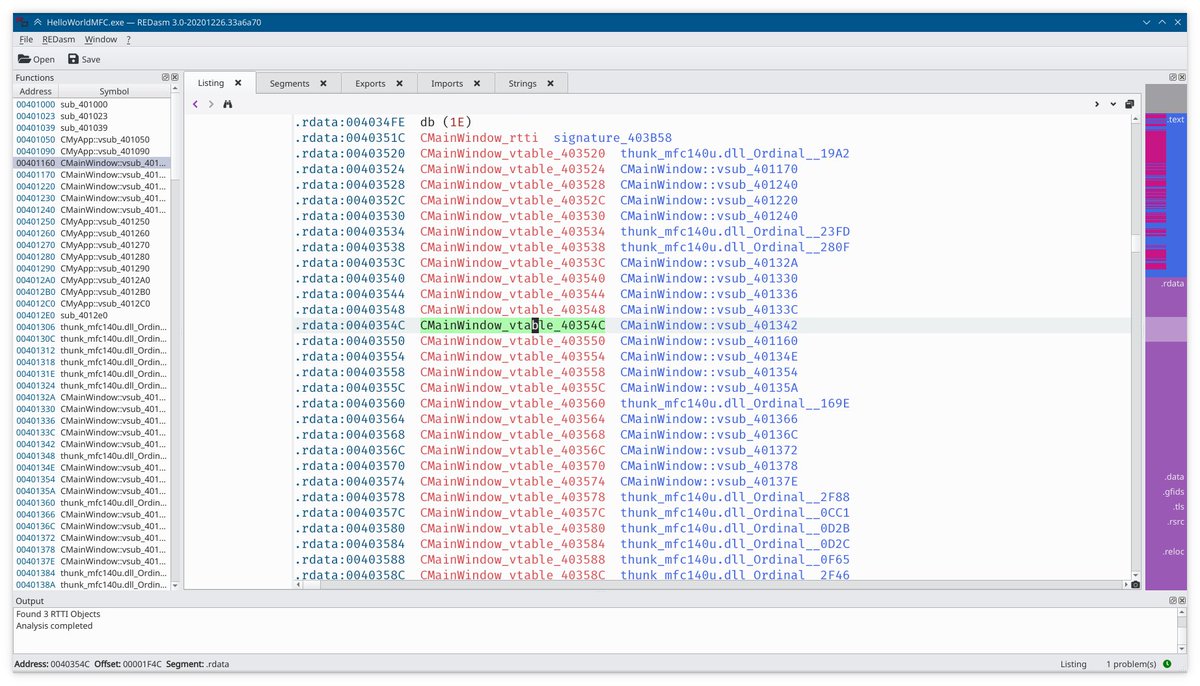Viewport: 1200px width, 686px height.
Task: Open the File menu
Action: coord(26,40)
